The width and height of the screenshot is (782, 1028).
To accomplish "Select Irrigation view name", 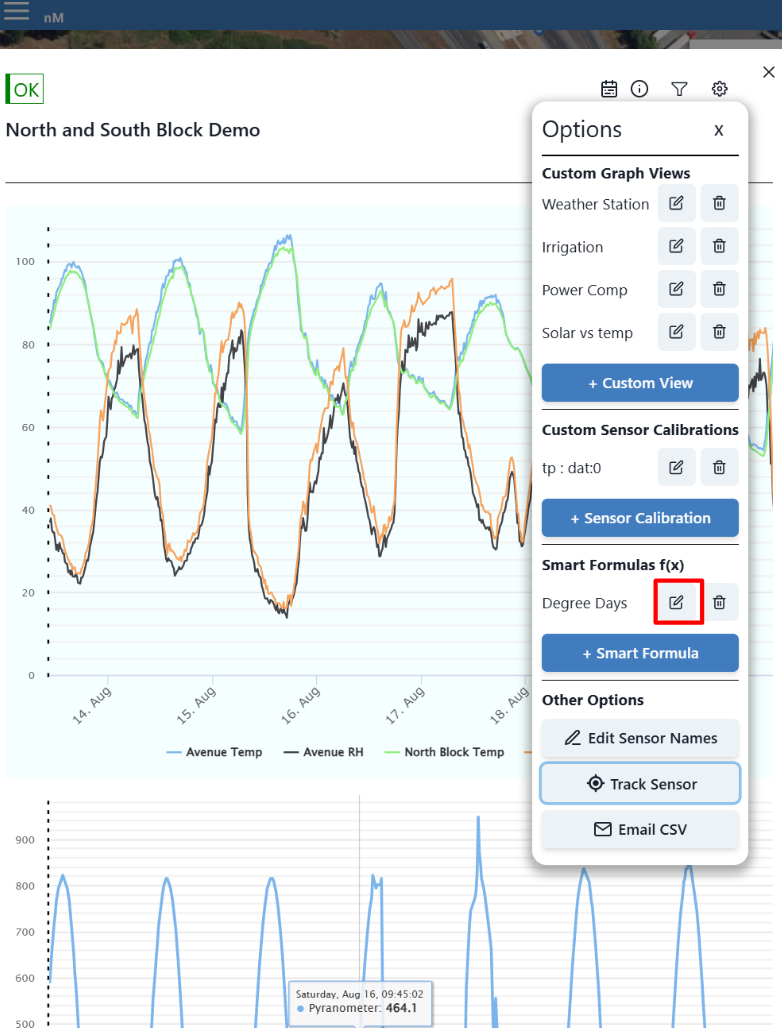I will point(572,247).
